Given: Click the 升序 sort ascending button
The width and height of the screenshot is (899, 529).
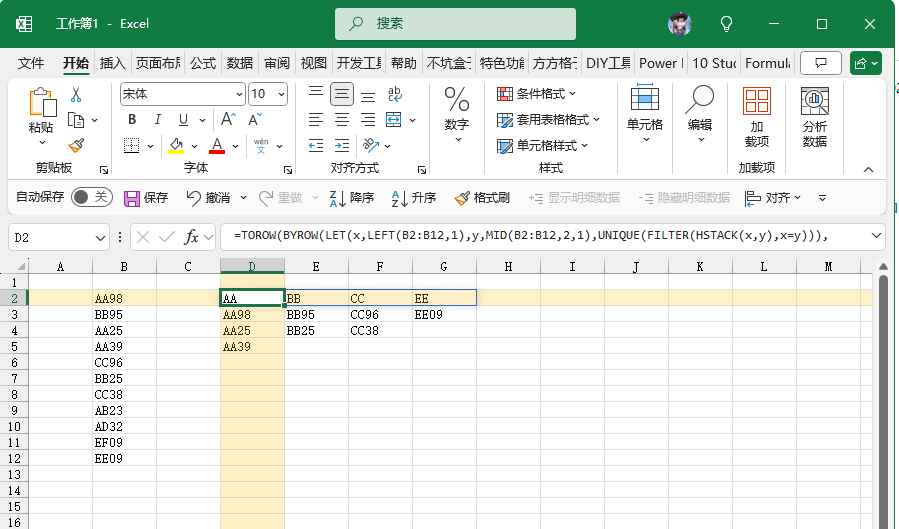Looking at the screenshot, I should coord(413,198).
